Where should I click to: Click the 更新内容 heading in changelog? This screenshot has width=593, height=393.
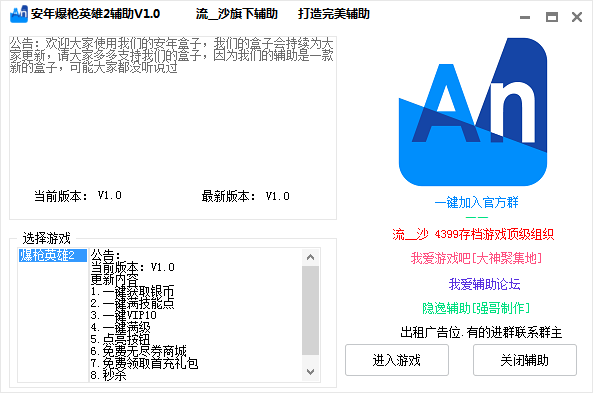tap(114, 280)
